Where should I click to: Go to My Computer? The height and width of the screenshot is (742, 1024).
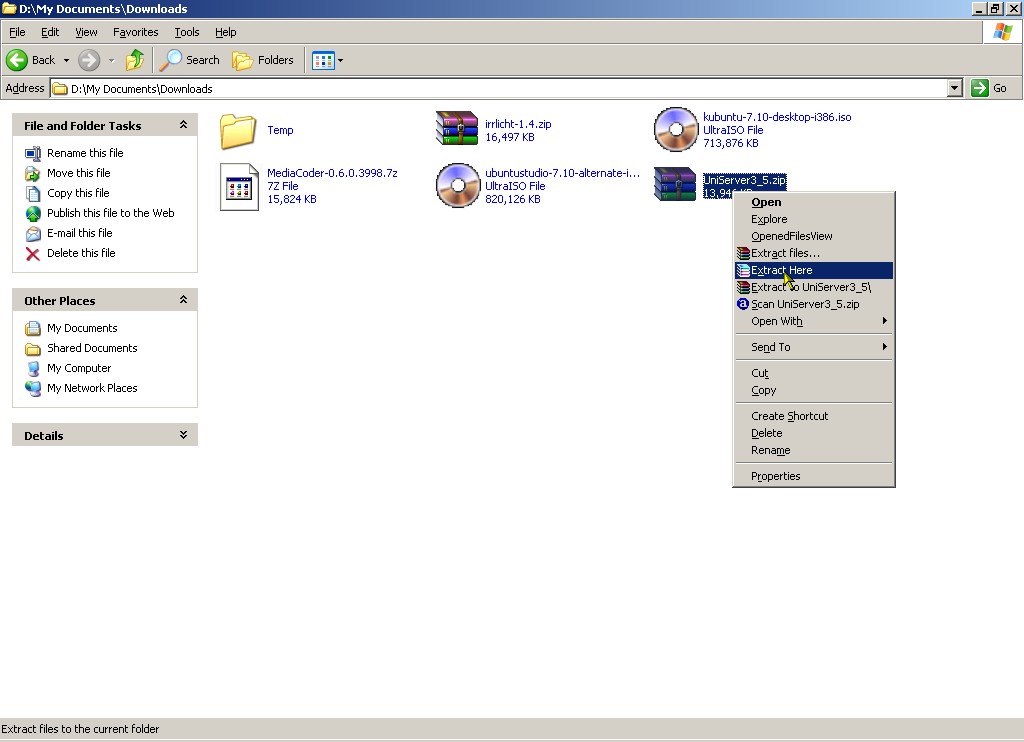tap(79, 368)
